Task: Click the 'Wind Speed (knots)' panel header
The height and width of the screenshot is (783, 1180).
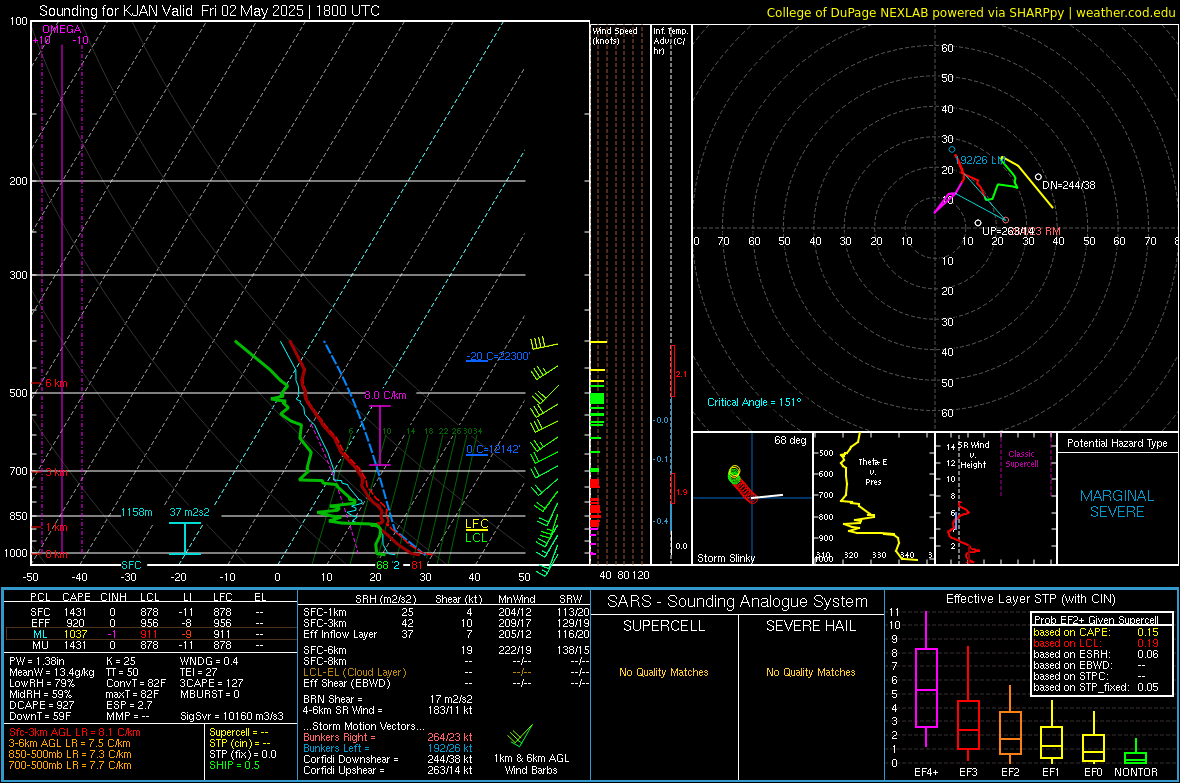Action: pyautogui.click(x=615, y=35)
